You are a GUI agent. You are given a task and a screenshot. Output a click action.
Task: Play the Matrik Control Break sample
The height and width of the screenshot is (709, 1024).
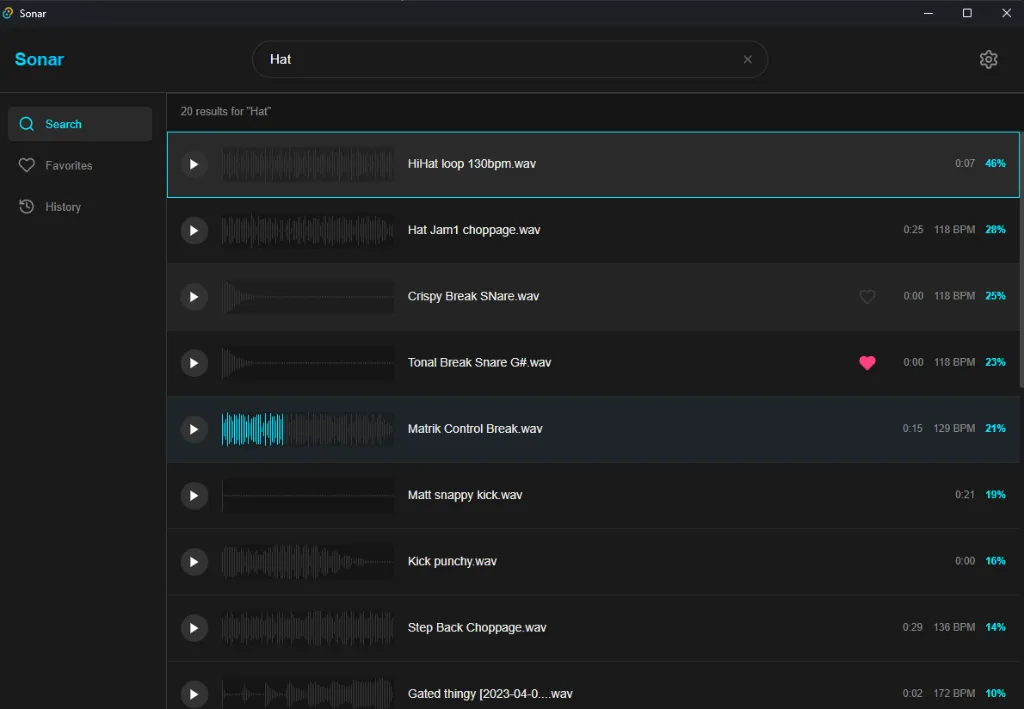click(x=194, y=429)
